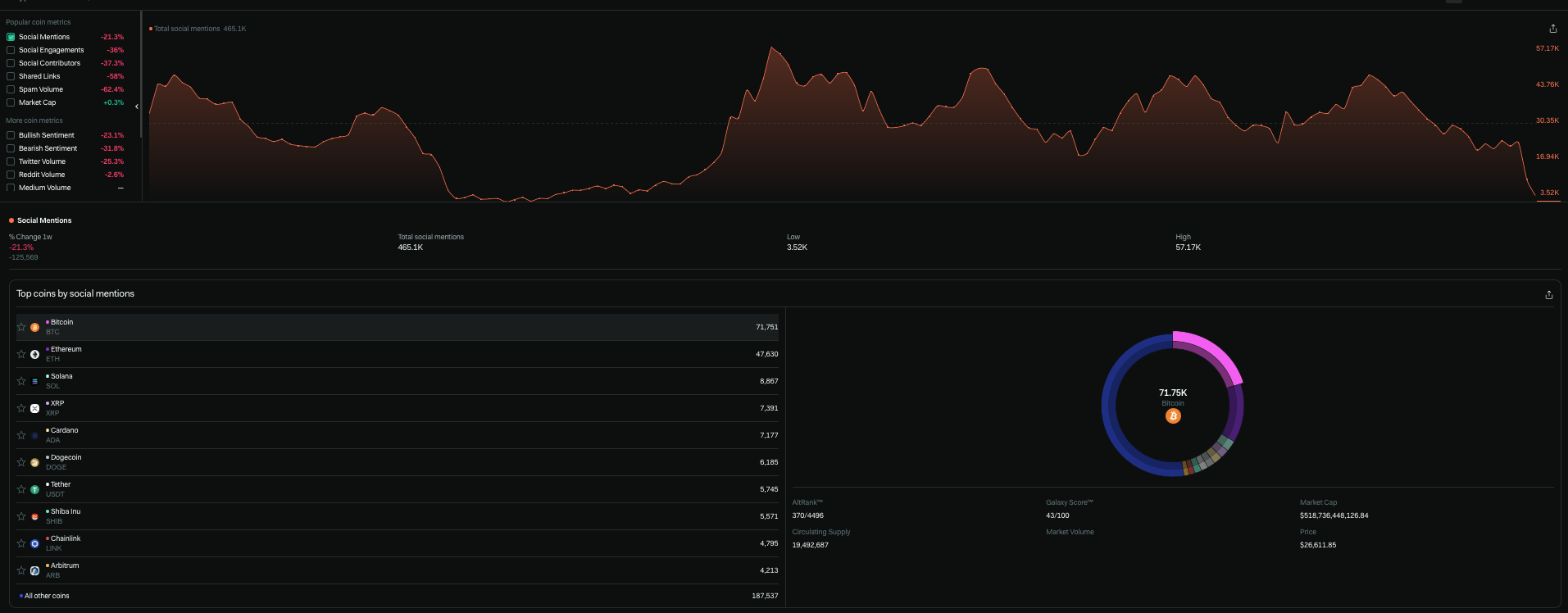Open the Arbitrum name link
Image resolution: width=1568 pixels, height=613 pixels.
click(65, 565)
